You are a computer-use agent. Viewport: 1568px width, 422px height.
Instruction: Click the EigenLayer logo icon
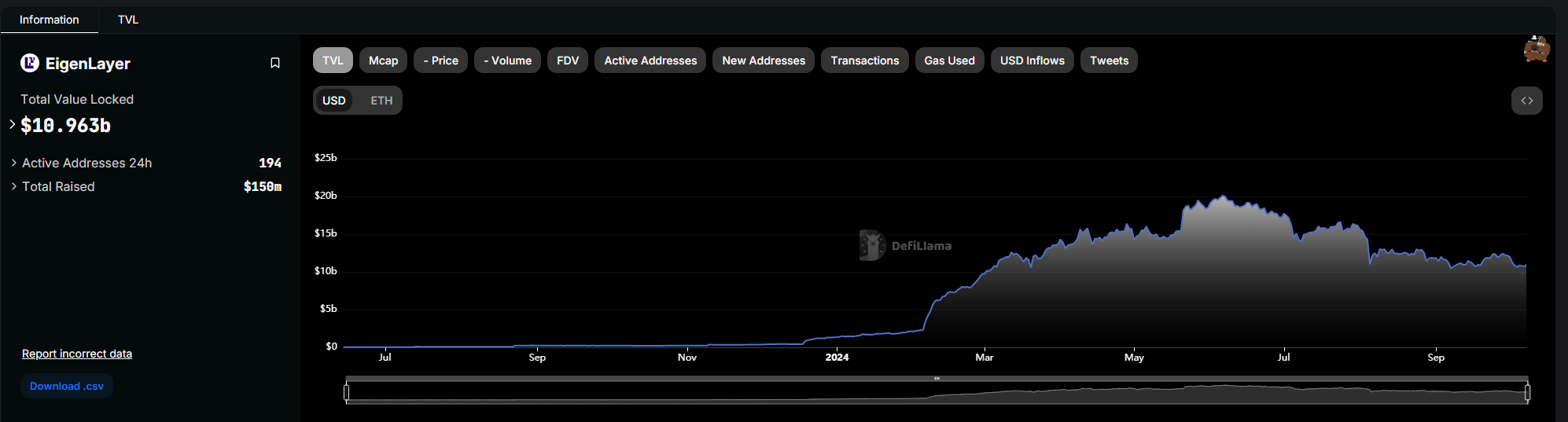pyautogui.click(x=30, y=63)
